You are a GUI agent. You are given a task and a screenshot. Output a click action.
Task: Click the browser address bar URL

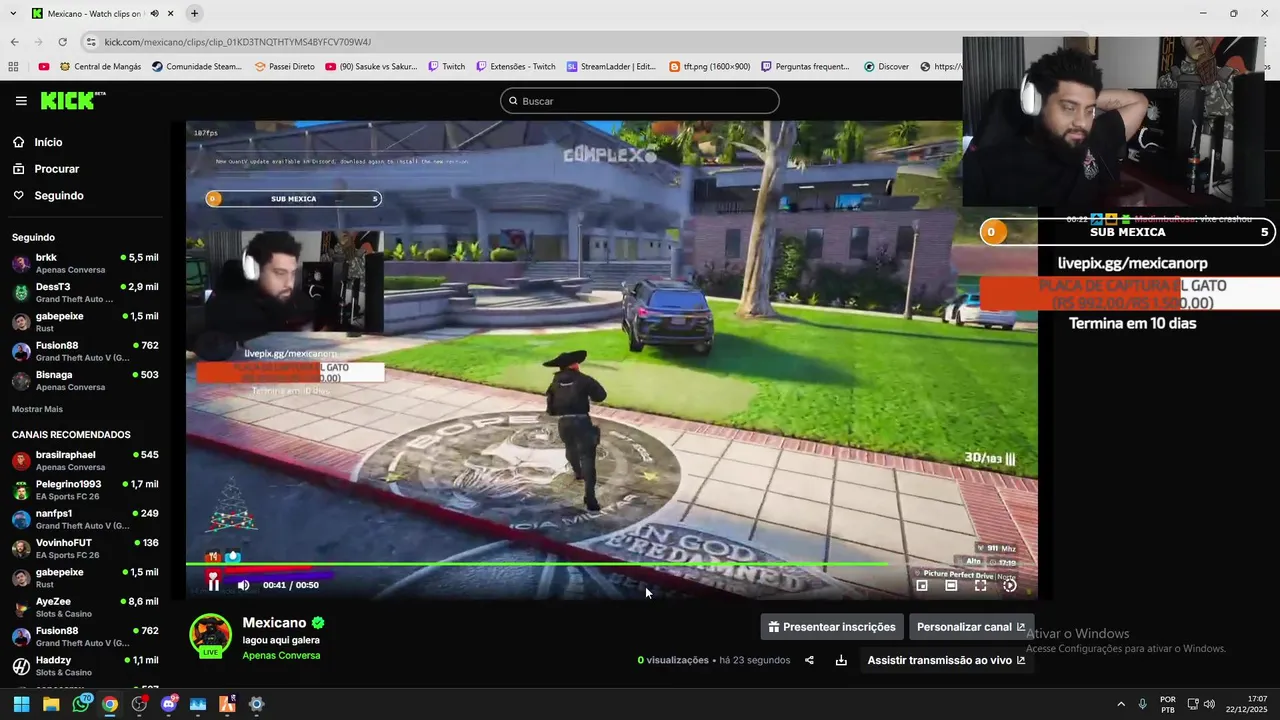(x=237, y=42)
